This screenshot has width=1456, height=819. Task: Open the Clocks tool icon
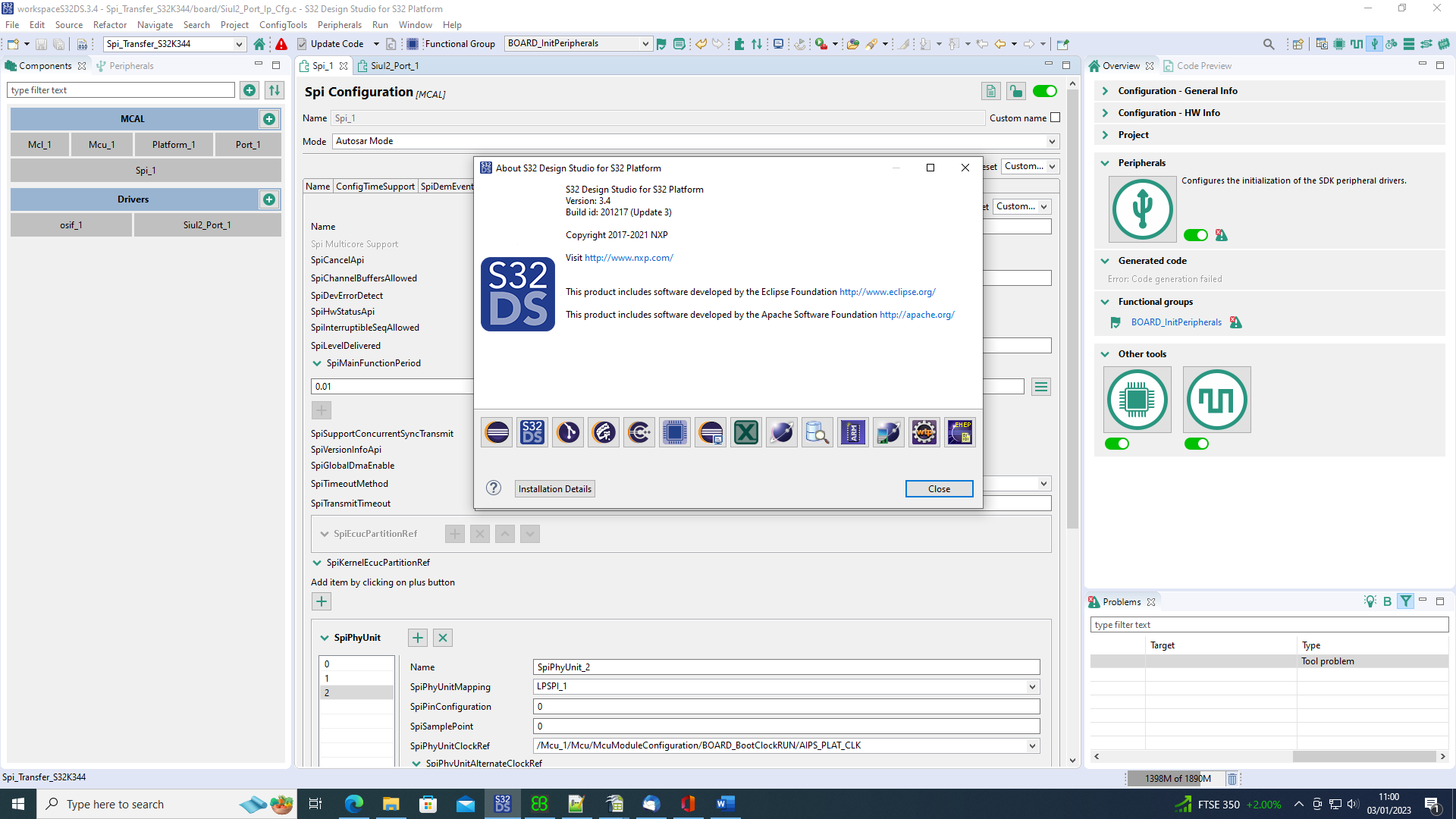tap(1357, 43)
